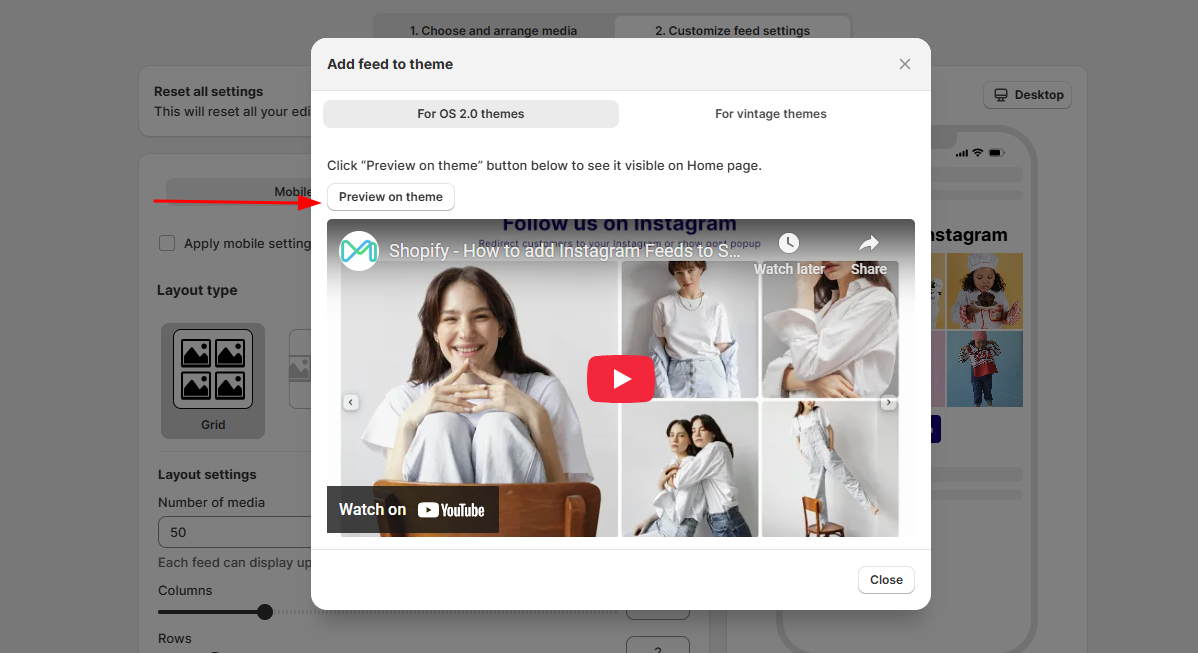Viewport: 1198px width, 653px height.
Task: Go to Choose and arrange media step
Action: pos(494,31)
